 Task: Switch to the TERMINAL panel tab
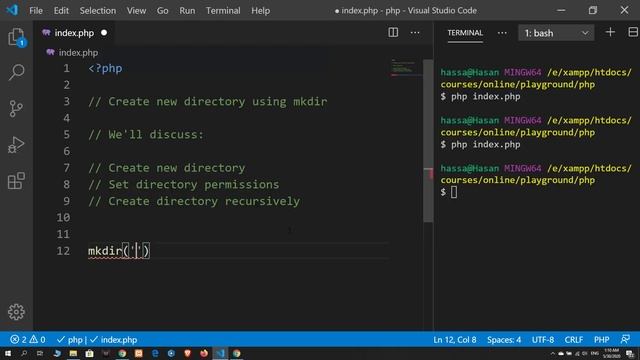(x=465, y=33)
